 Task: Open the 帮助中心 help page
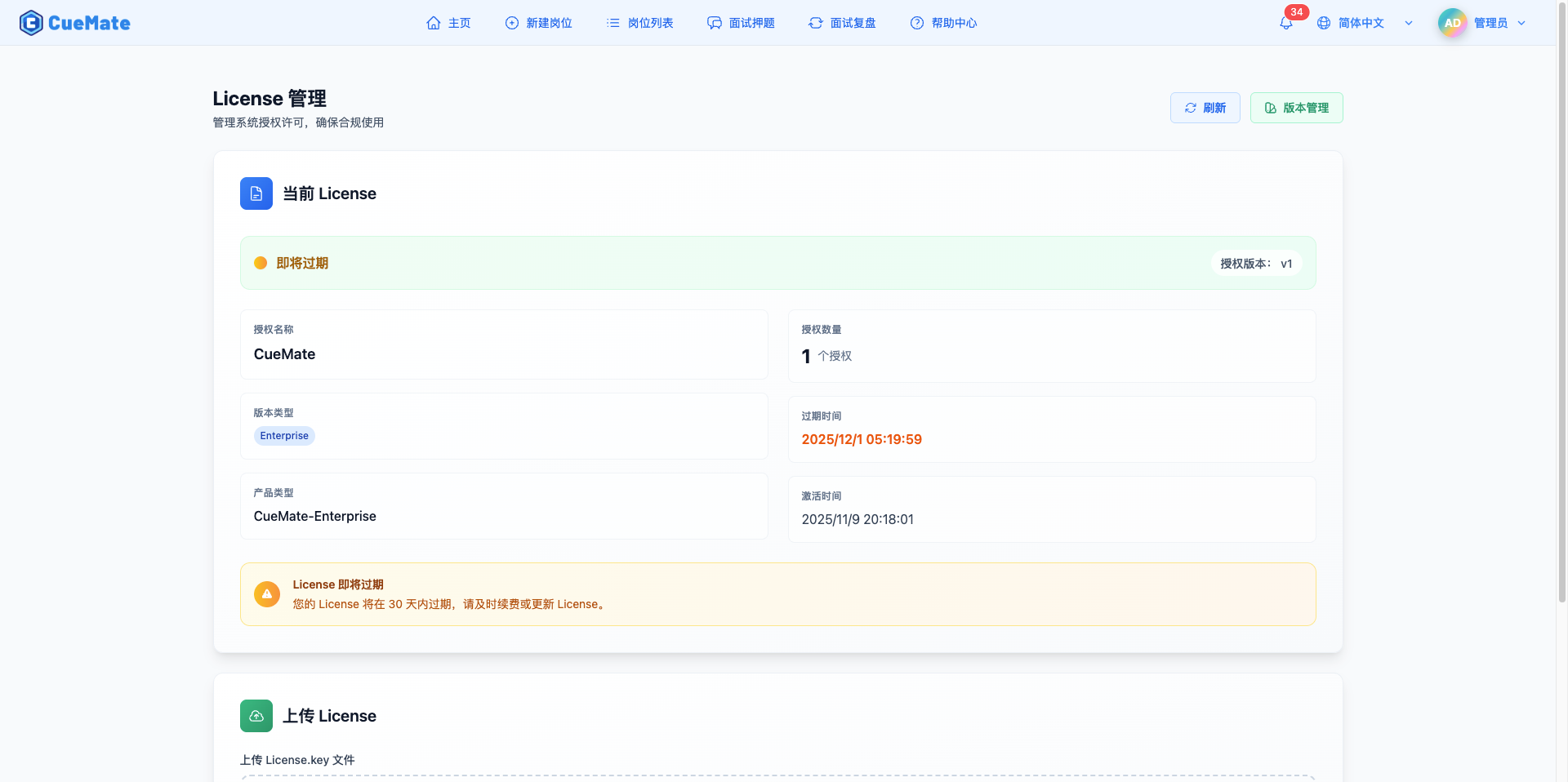click(x=943, y=23)
